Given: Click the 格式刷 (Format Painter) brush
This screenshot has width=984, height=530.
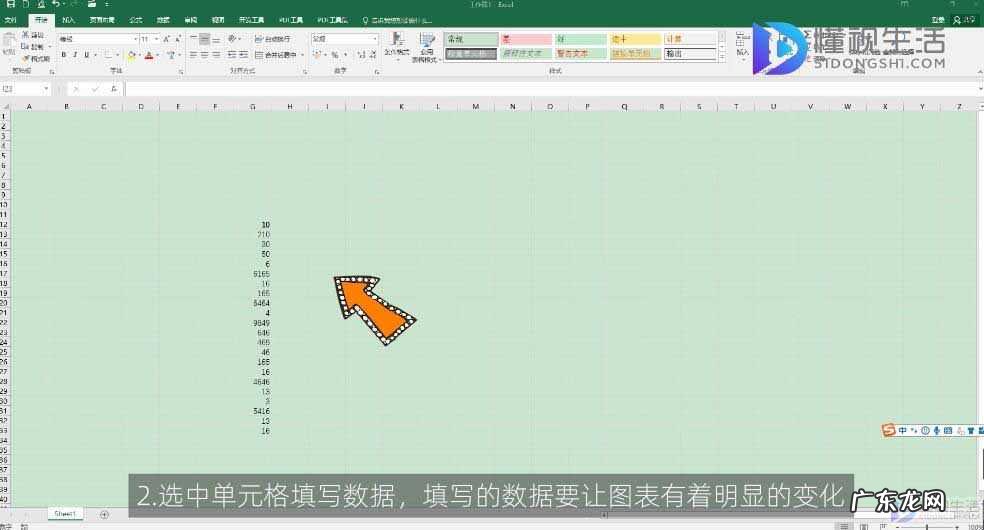Looking at the screenshot, I should point(36,58).
